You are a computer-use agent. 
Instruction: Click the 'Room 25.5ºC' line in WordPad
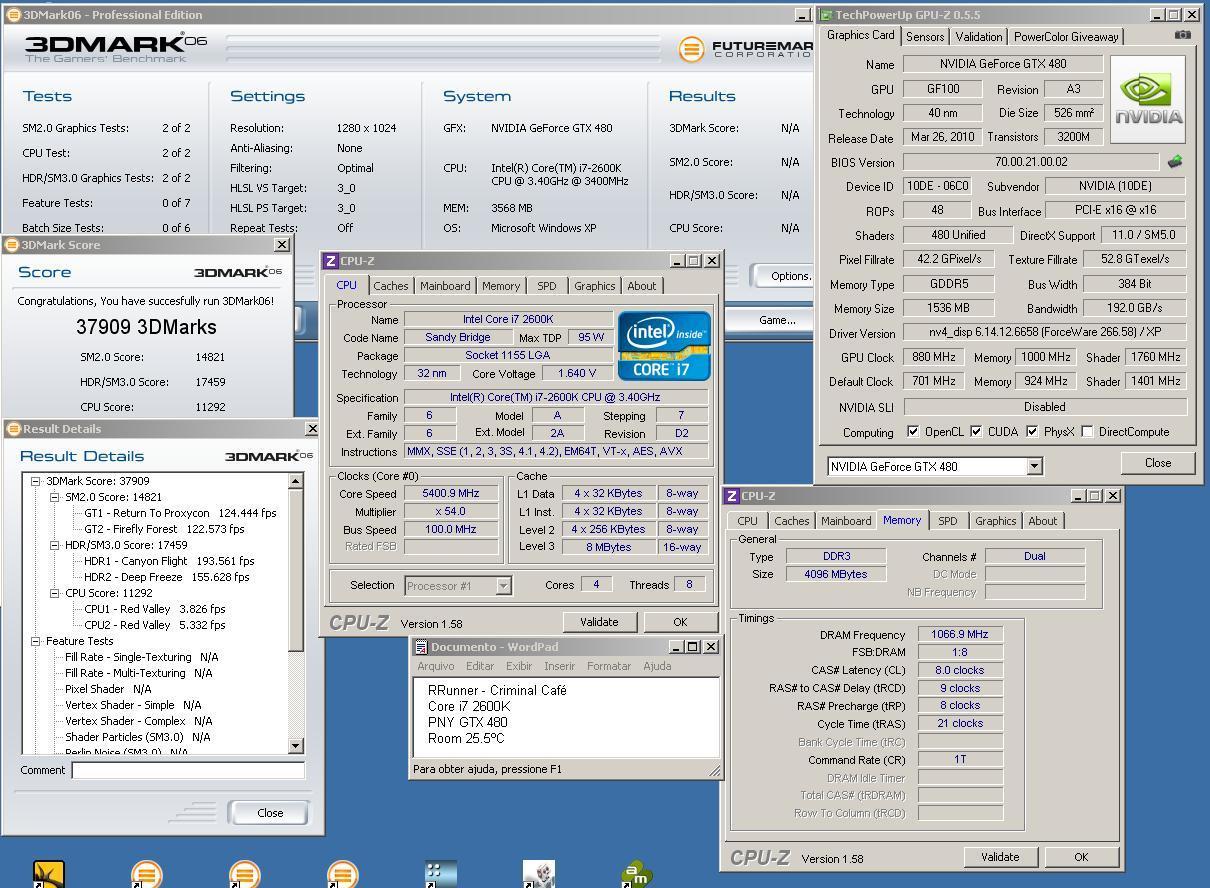pos(466,738)
